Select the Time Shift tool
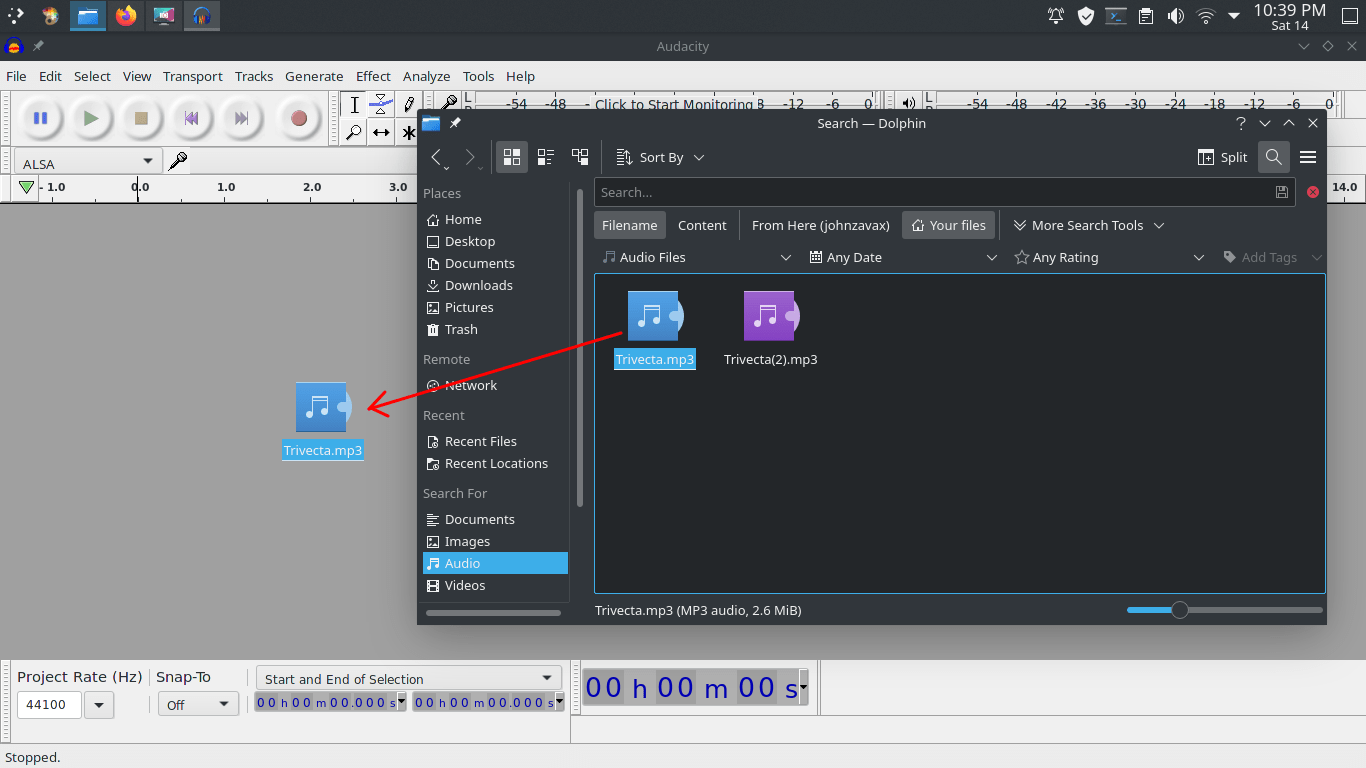Image resolution: width=1366 pixels, height=768 pixels. click(381, 132)
